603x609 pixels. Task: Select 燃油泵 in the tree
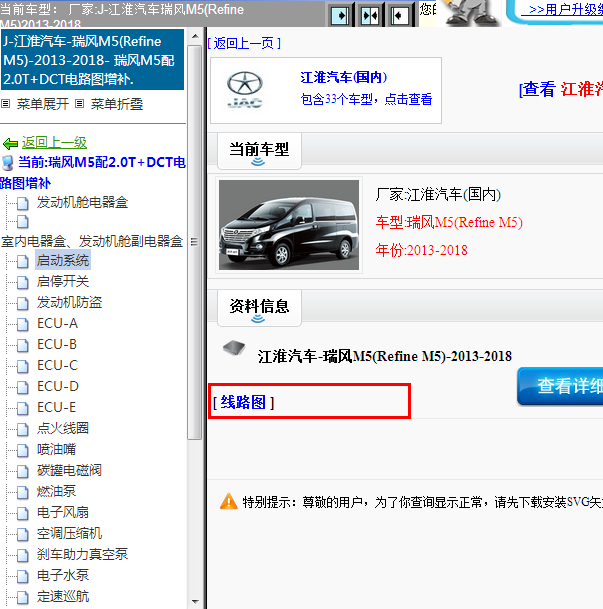click(x=56, y=491)
